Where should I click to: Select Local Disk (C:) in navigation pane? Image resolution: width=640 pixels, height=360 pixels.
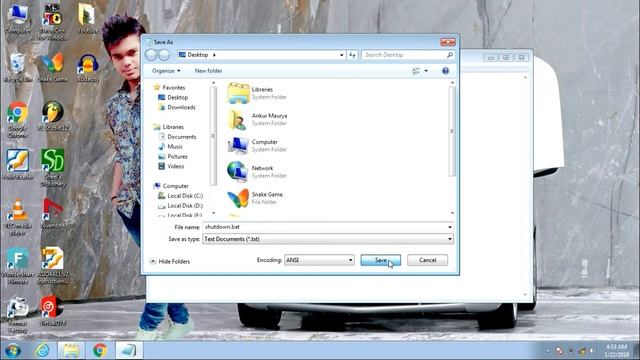pyautogui.click(x=180, y=196)
